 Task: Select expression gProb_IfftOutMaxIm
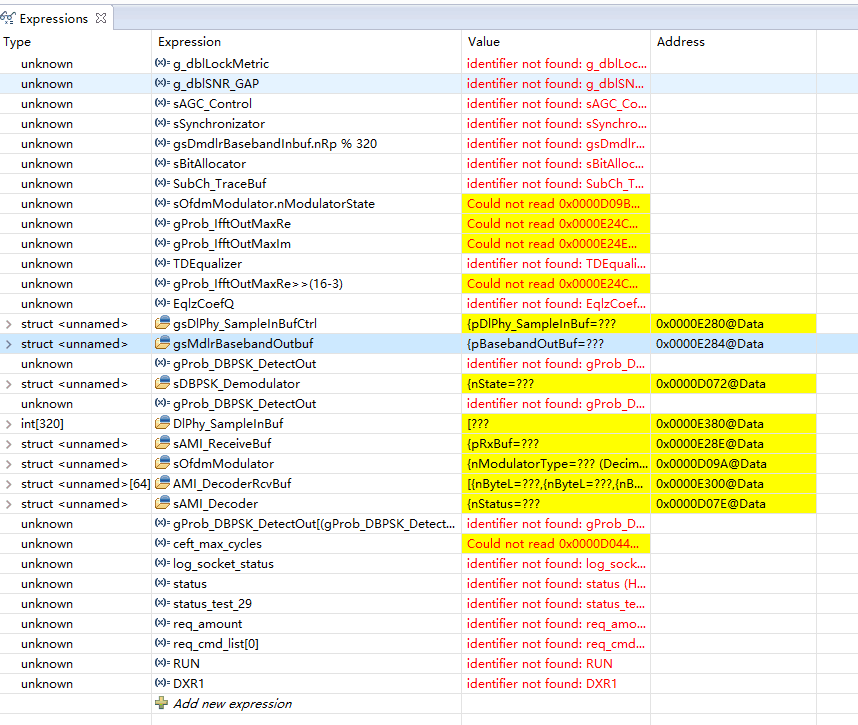point(232,244)
